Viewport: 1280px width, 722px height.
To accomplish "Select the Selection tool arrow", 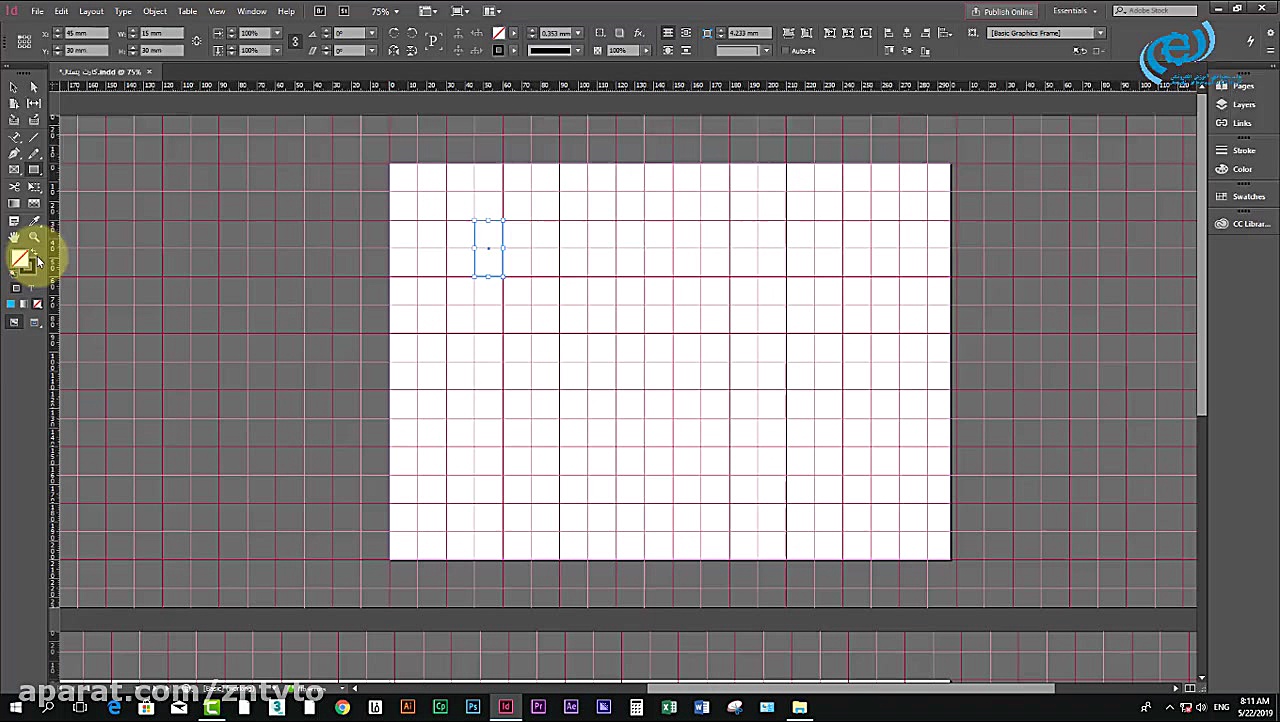I will coord(14,87).
